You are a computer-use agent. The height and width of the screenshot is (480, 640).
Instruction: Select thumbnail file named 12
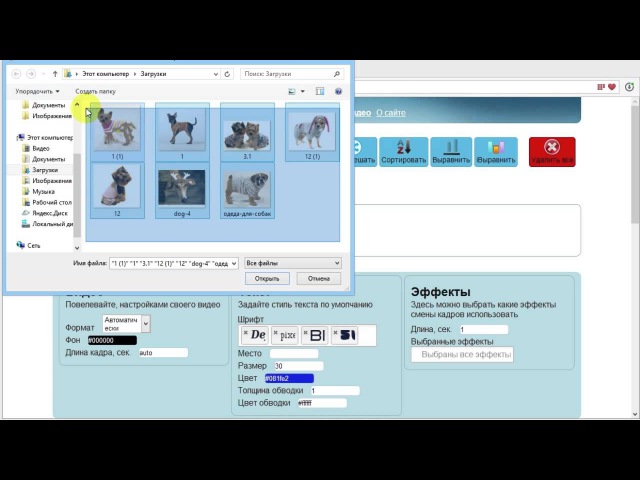pos(117,190)
